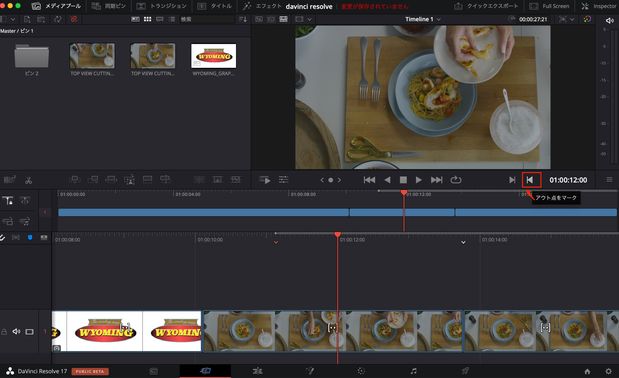Play the timeline forward
The image size is (619, 378).
(x=418, y=180)
